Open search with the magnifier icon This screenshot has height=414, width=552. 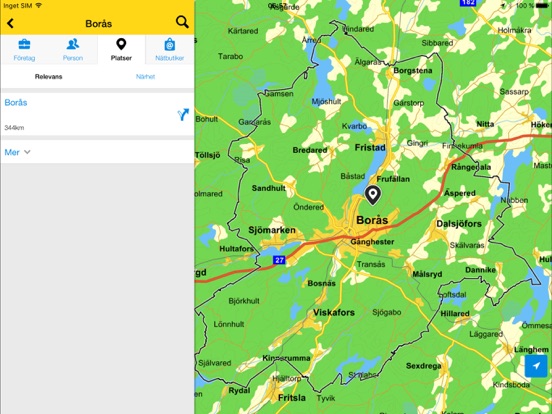tap(182, 22)
